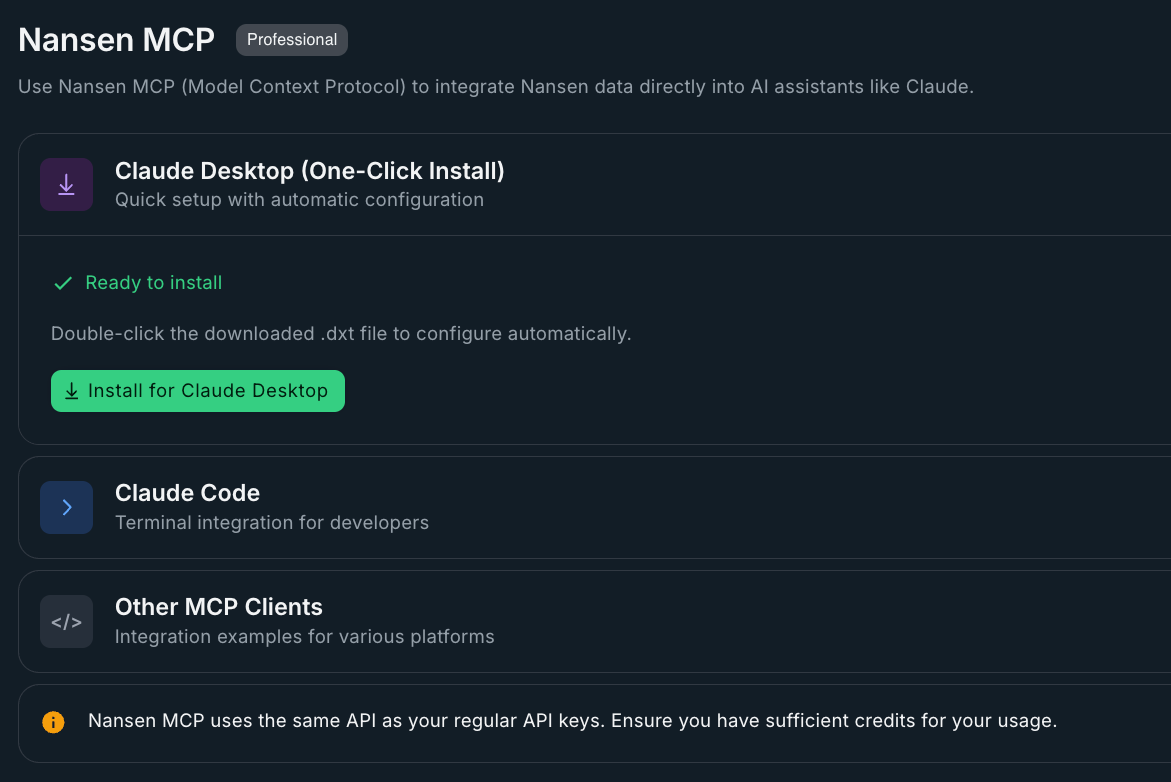Click the Professional plan badge
1171x782 pixels.
(x=292, y=40)
